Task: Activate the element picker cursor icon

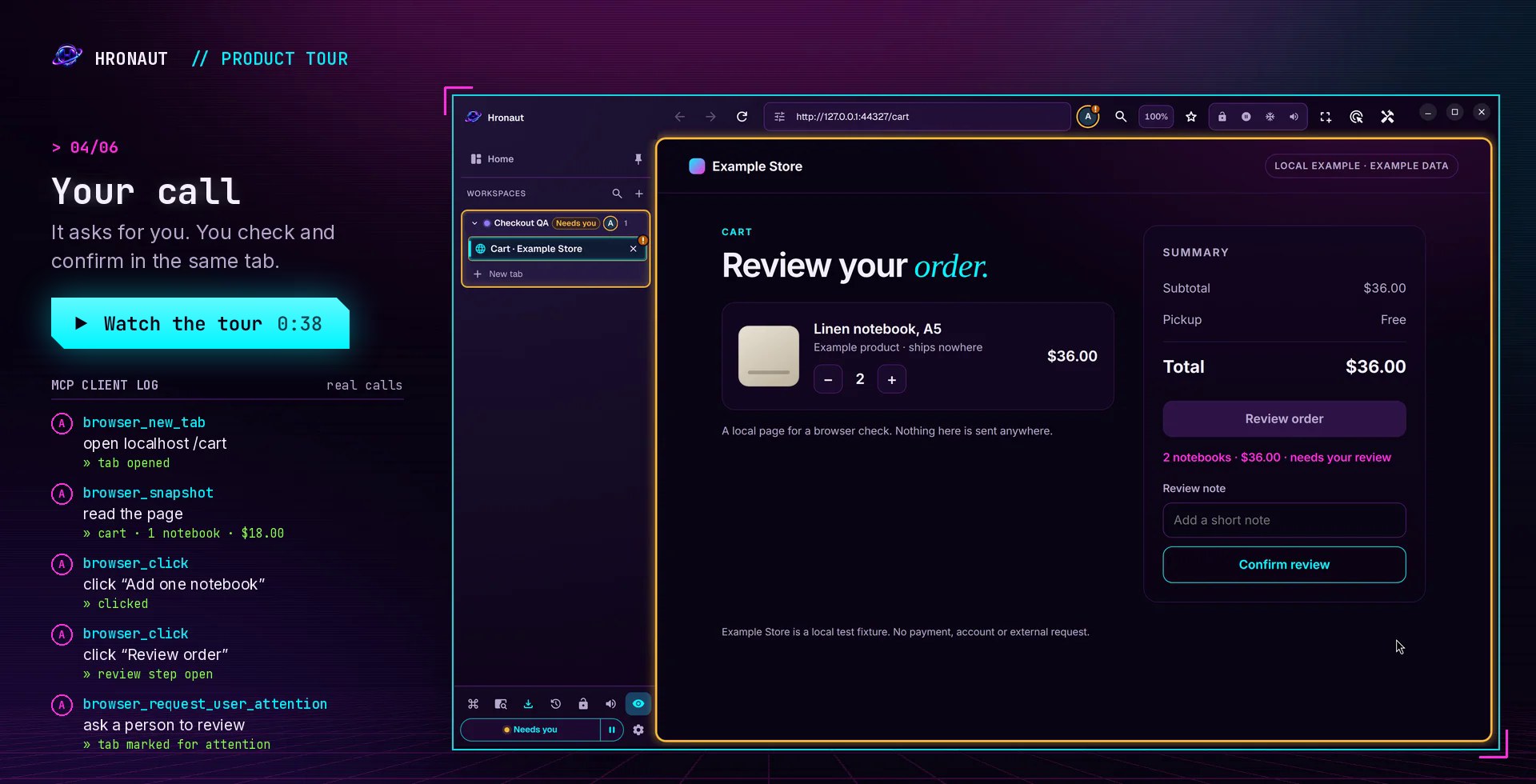Action: (1356, 117)
